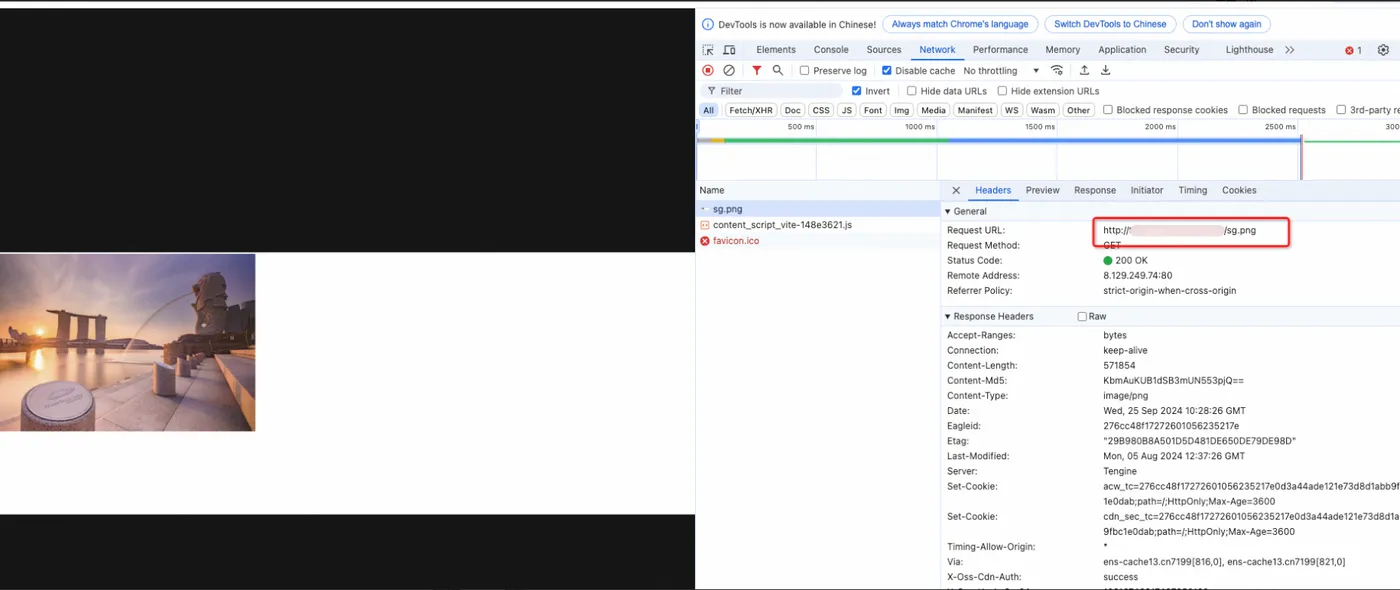Open the Memory tab

1063,50
